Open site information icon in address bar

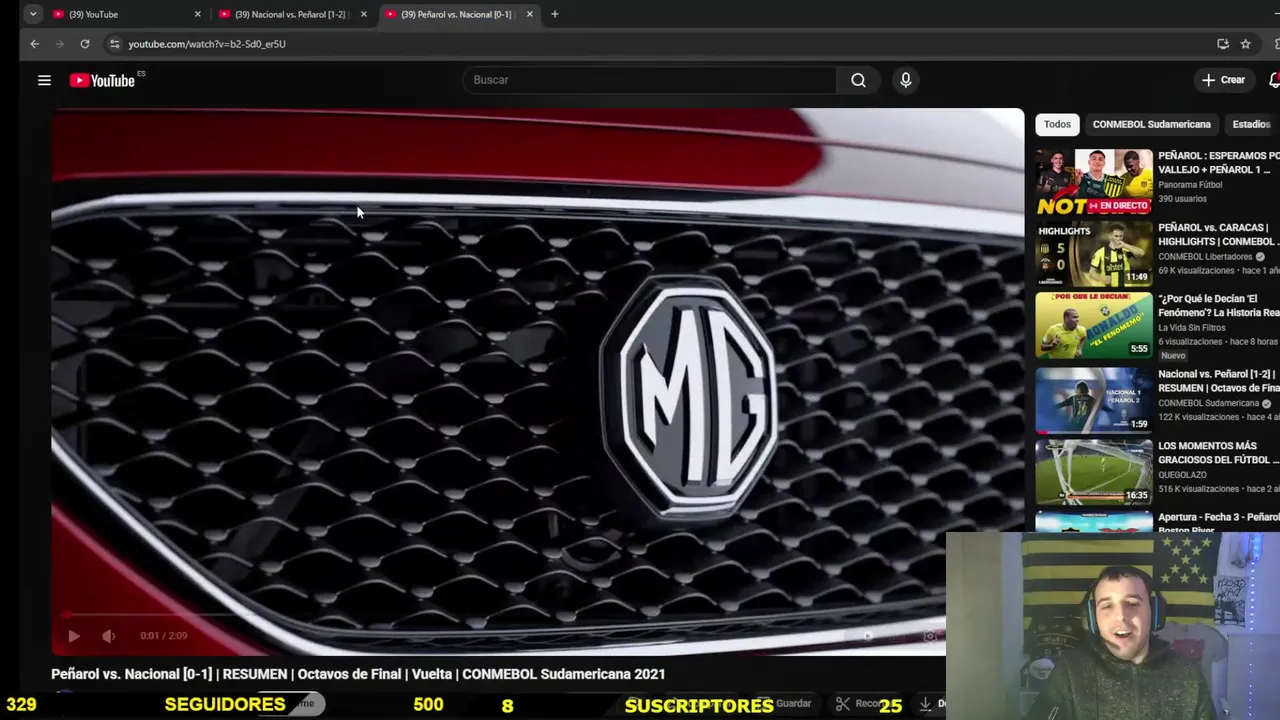pyautogui.click(x=115, y=44)
